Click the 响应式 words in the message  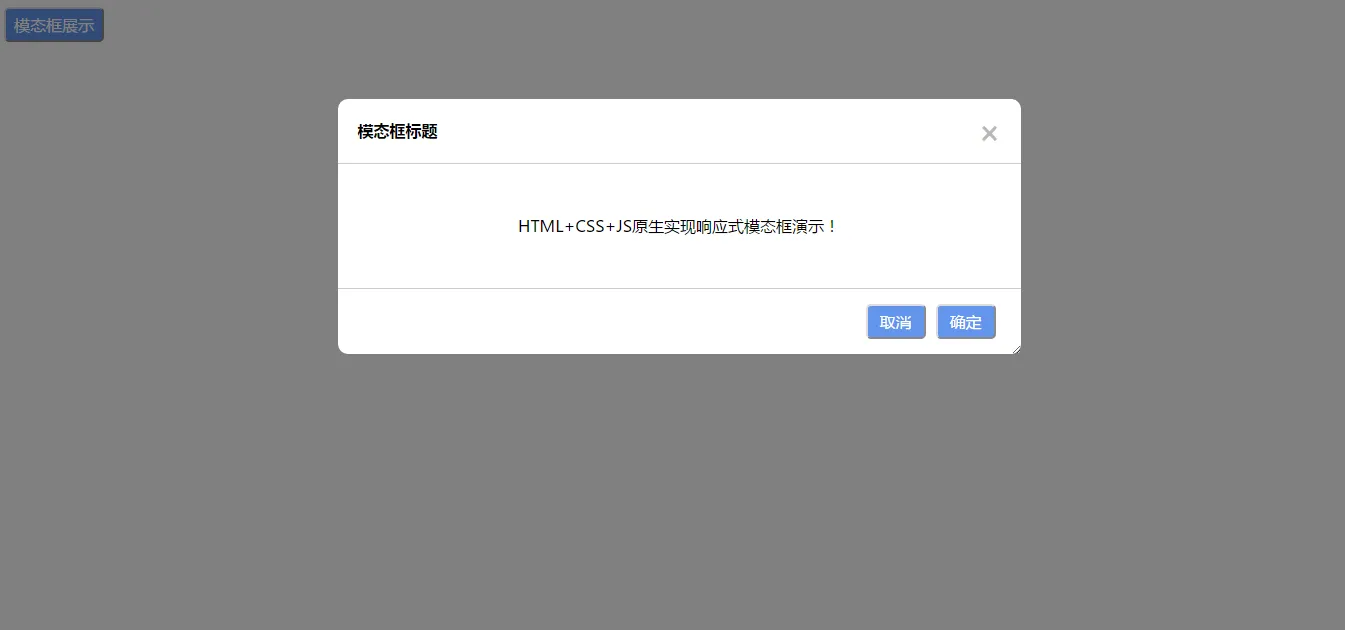tap(720, 226)
